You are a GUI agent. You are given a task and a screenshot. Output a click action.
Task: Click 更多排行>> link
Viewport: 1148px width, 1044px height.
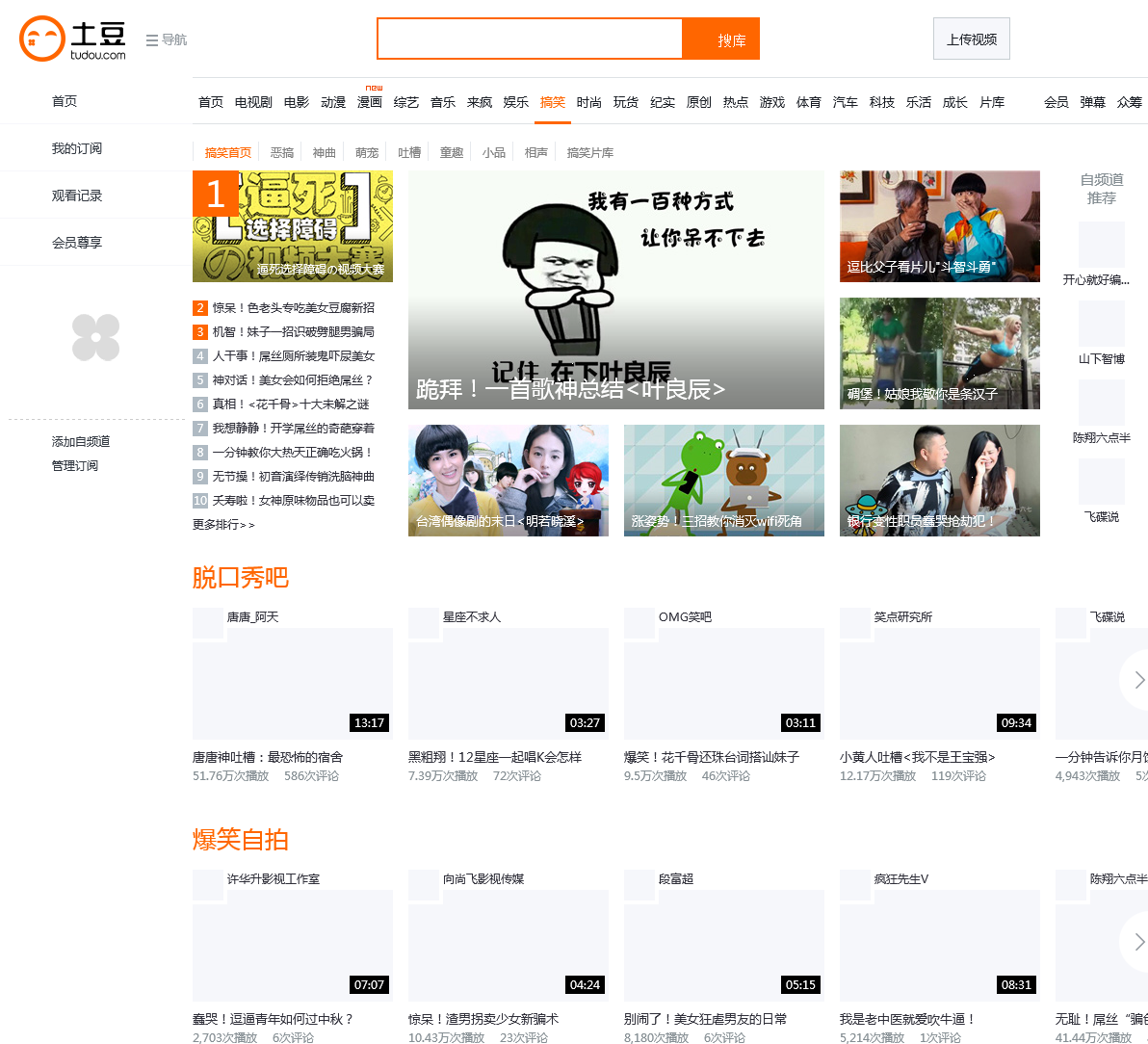223,525
